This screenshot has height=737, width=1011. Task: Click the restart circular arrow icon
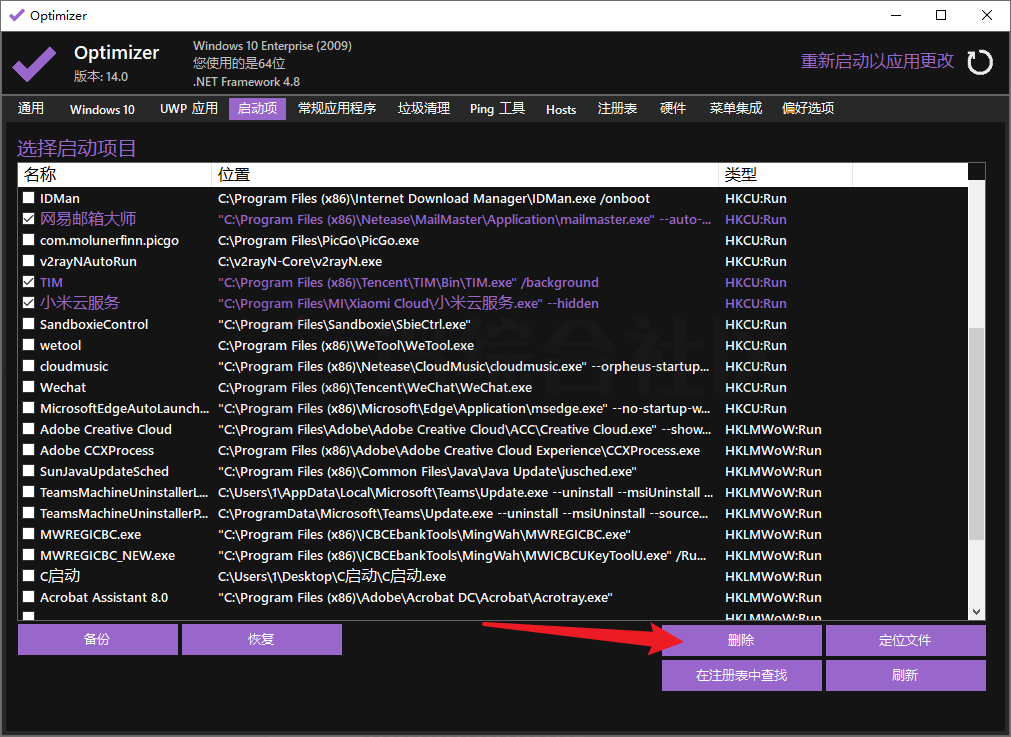click(x=979, y=63)
